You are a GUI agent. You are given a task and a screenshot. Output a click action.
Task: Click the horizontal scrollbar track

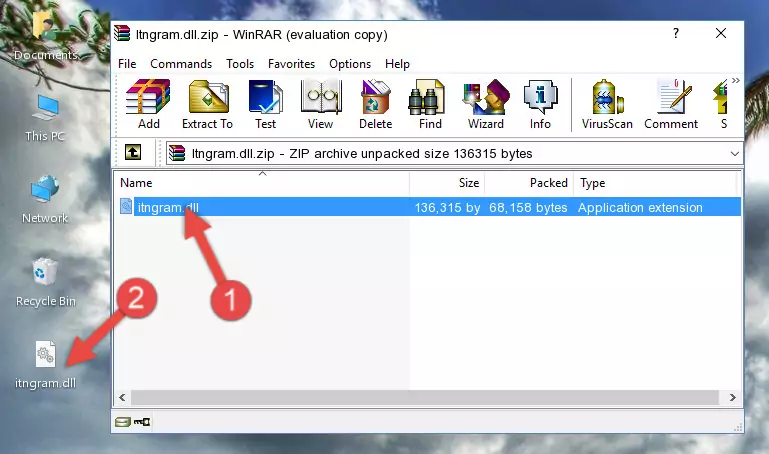point(425,397)
